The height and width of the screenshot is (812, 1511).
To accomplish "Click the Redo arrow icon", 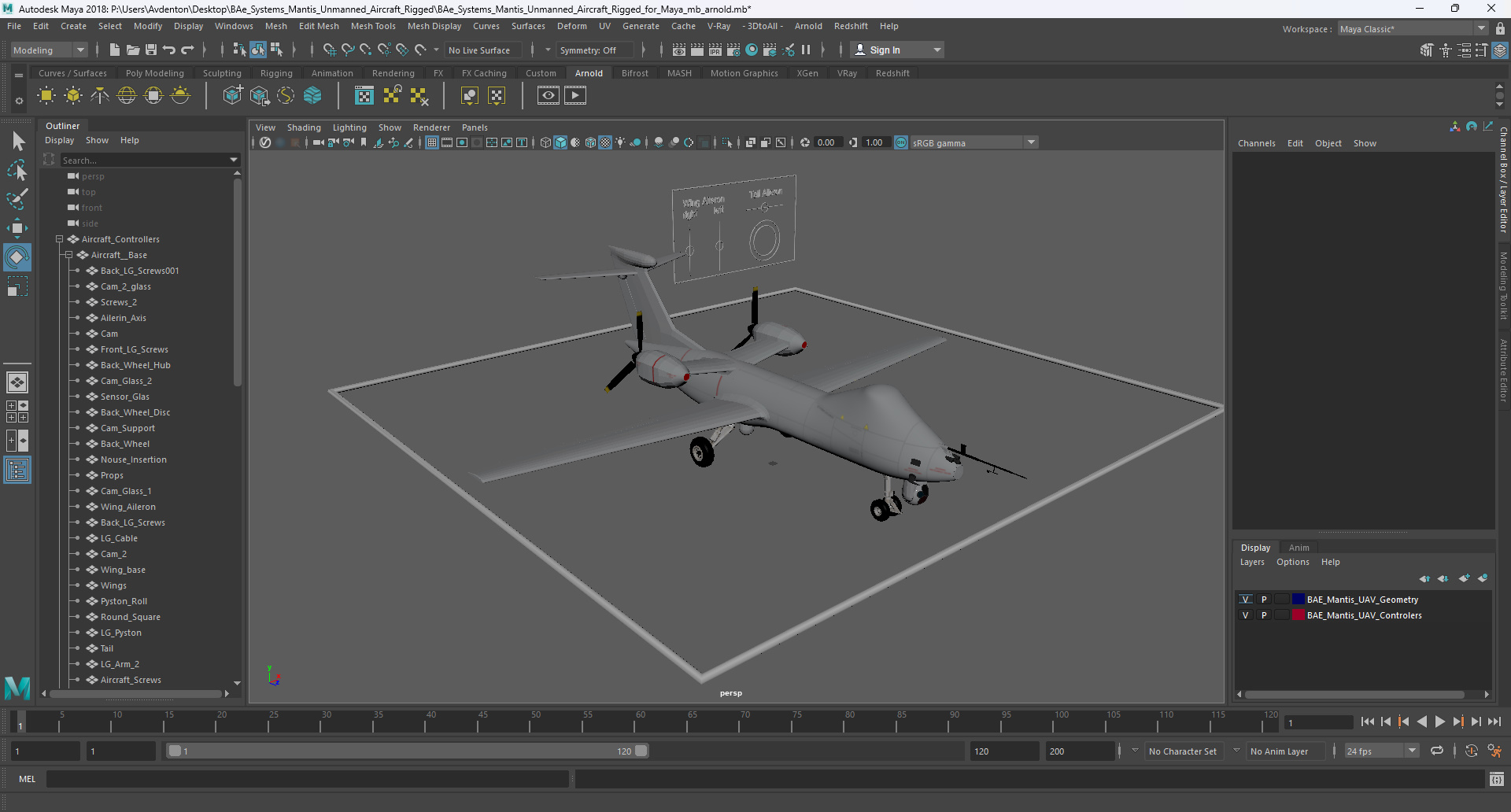I will 187,50.
